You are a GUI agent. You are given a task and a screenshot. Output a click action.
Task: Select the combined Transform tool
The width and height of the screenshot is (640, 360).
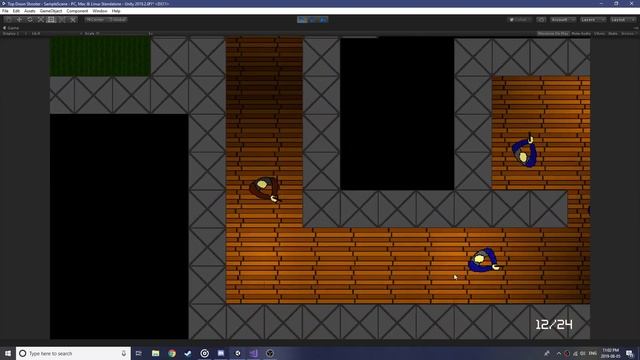(x=62, y=20)
